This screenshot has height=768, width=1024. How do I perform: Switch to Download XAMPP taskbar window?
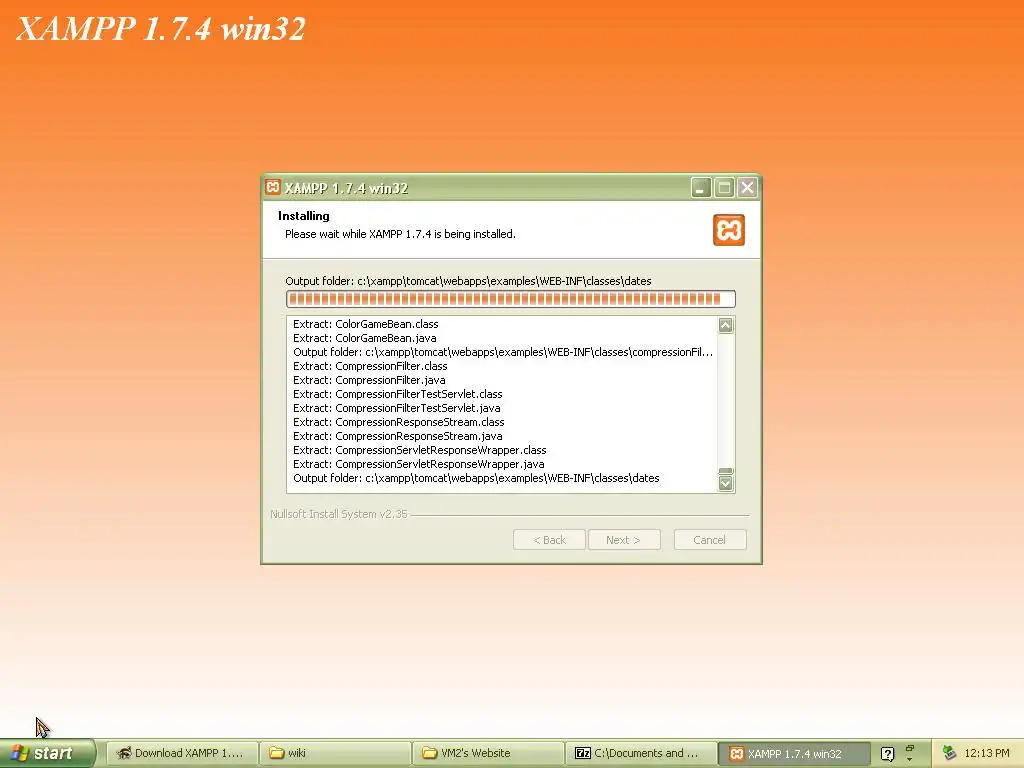(181, 753)
